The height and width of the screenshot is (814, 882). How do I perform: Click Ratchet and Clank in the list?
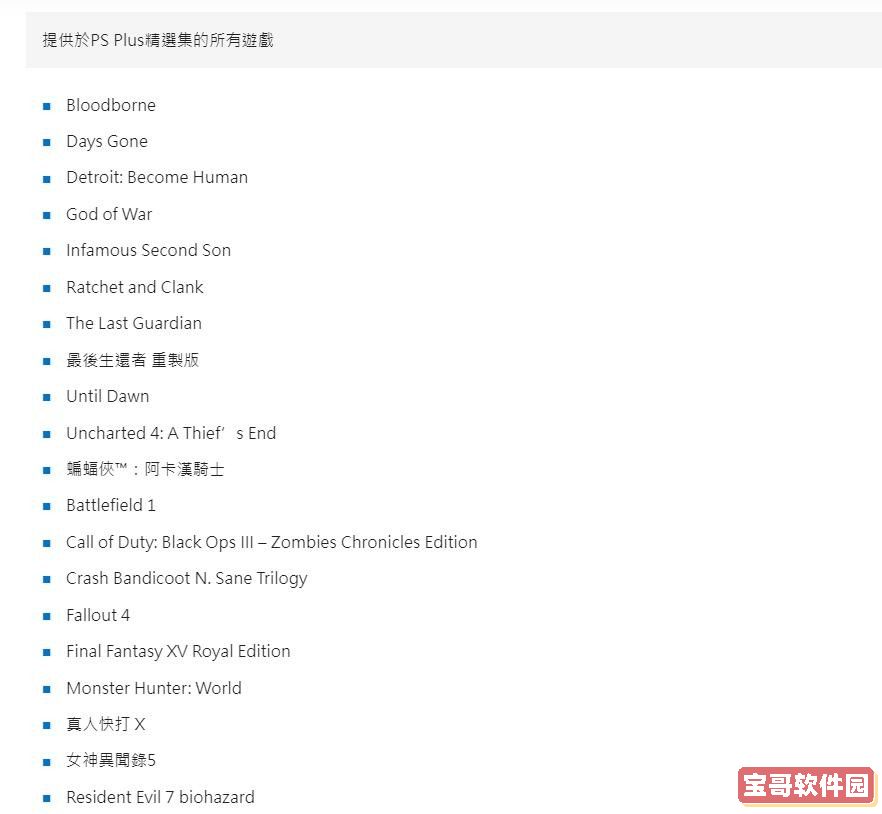(135, 287)
